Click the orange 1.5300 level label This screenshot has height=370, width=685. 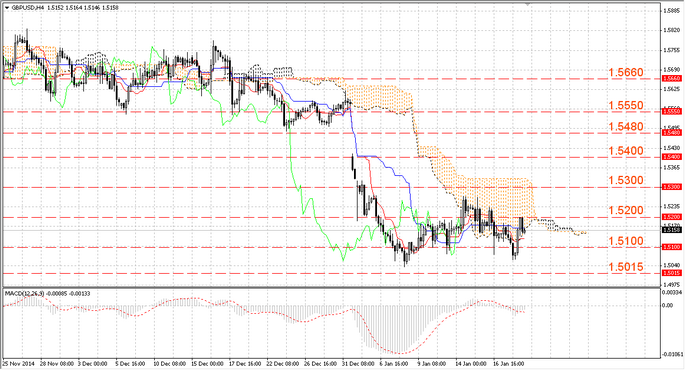pos(626,180)
